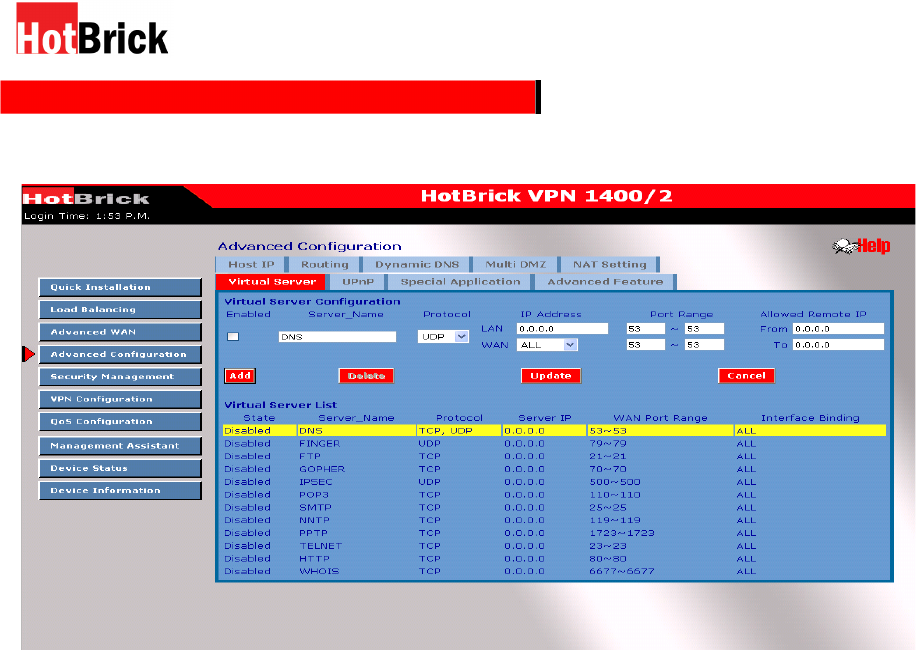Click the Allowed Remote IP To field
This screenshot has height=650, width=916.
[x=838, y=345]
